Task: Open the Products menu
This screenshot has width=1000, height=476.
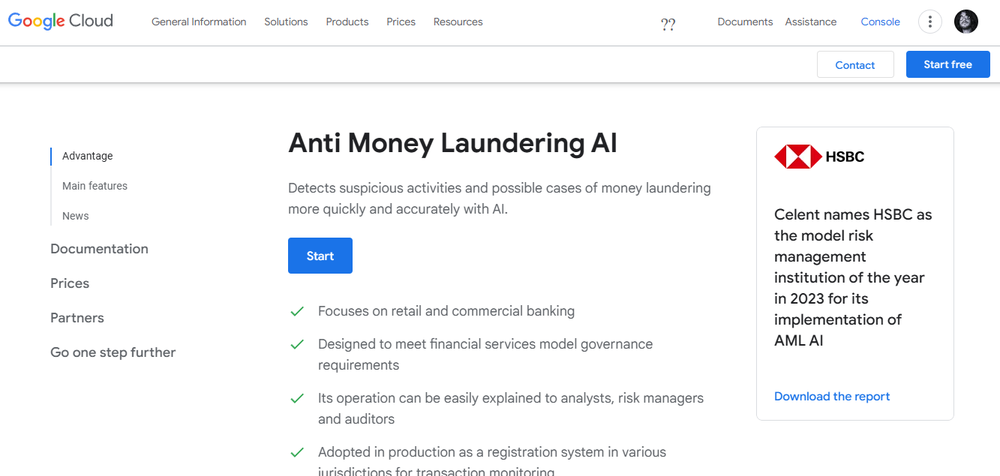Action: pyautogui.click(x=347, y=22)
